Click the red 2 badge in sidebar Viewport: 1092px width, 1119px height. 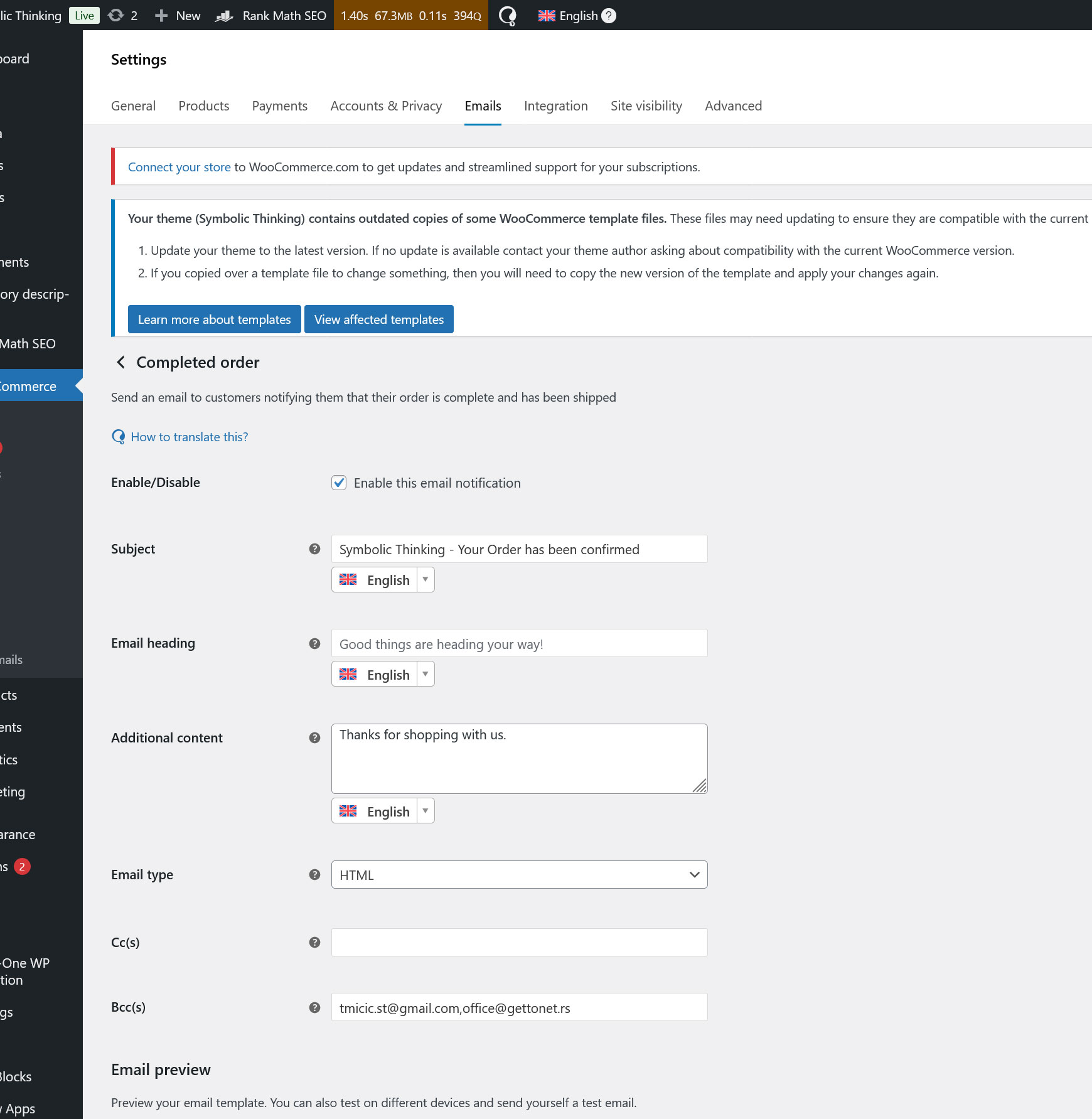coord(22,867)
